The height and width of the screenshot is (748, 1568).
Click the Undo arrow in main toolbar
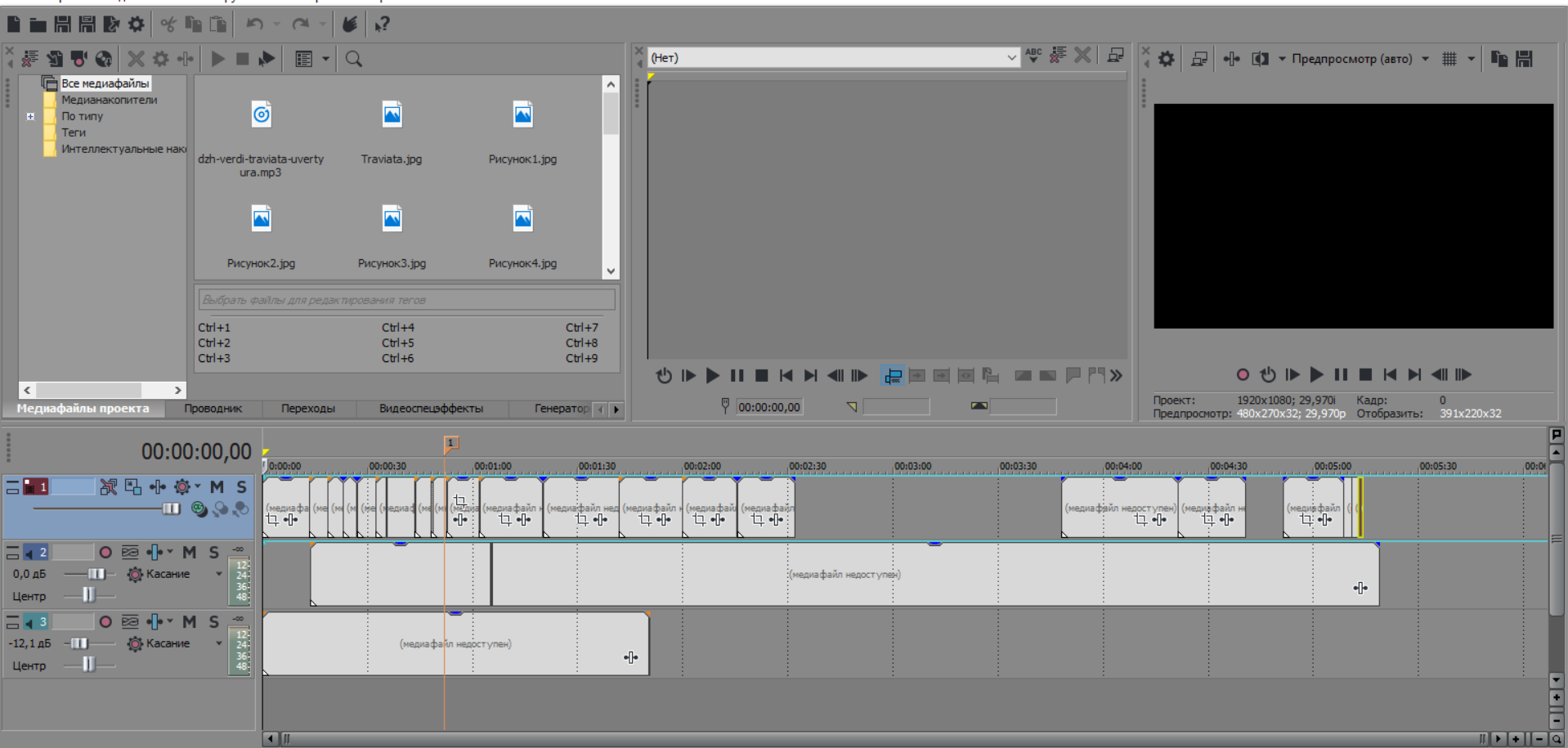(x=255, y=25)
